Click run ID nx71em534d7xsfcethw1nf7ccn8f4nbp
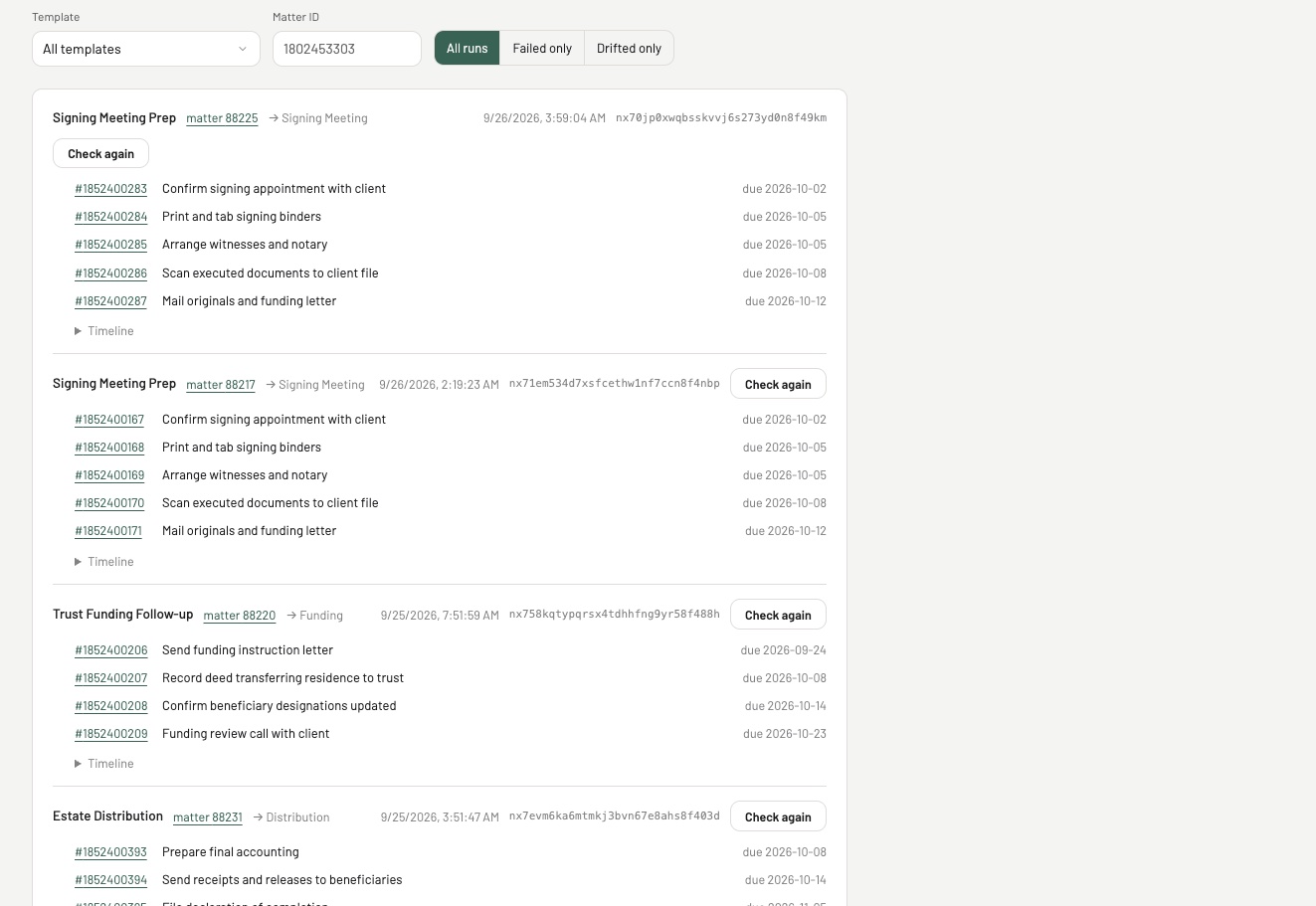This screenshot has height=906, width=1316. 615,384
